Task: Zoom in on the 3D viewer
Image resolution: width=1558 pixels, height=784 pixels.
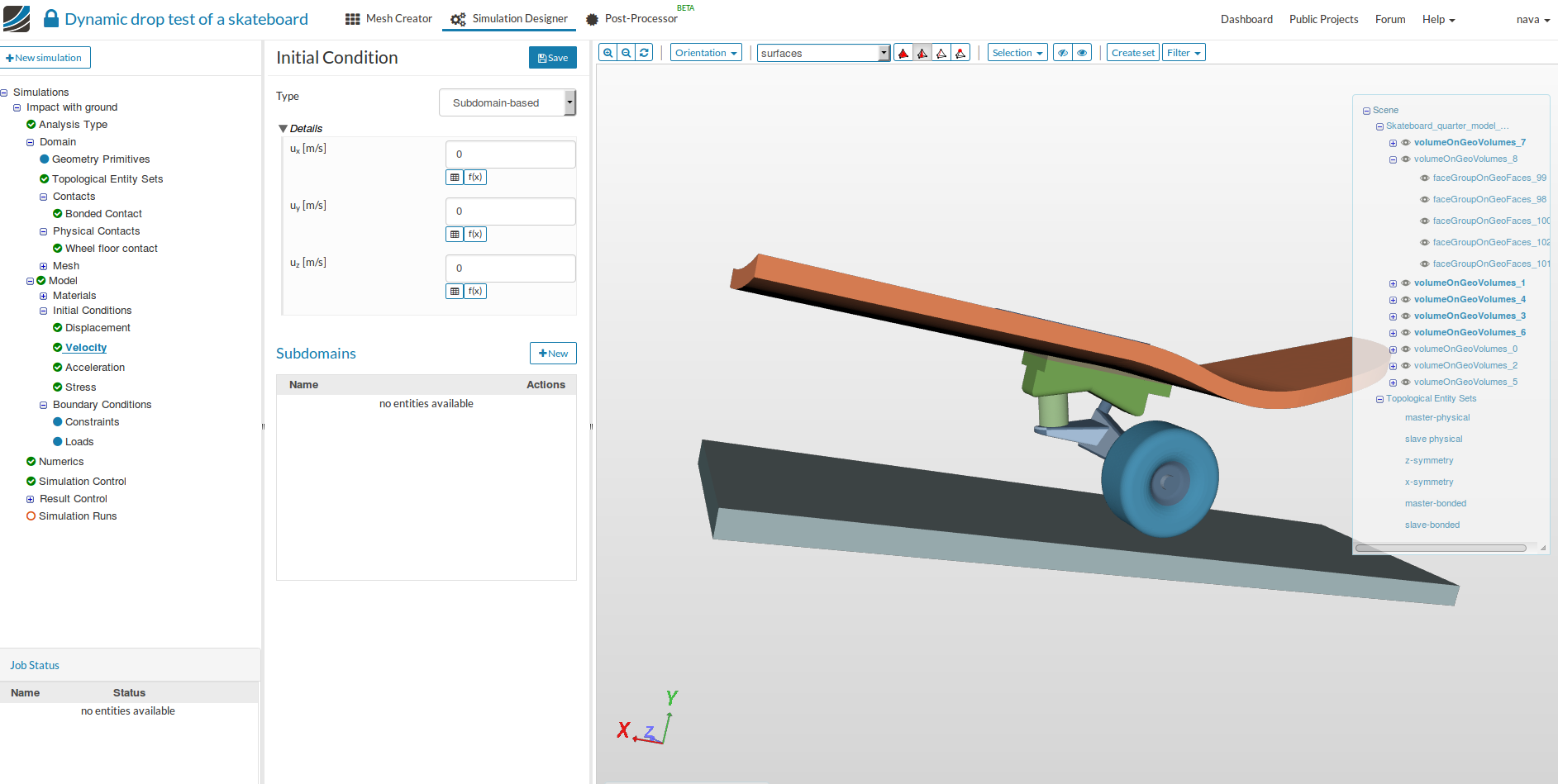Action: point(607,53)
